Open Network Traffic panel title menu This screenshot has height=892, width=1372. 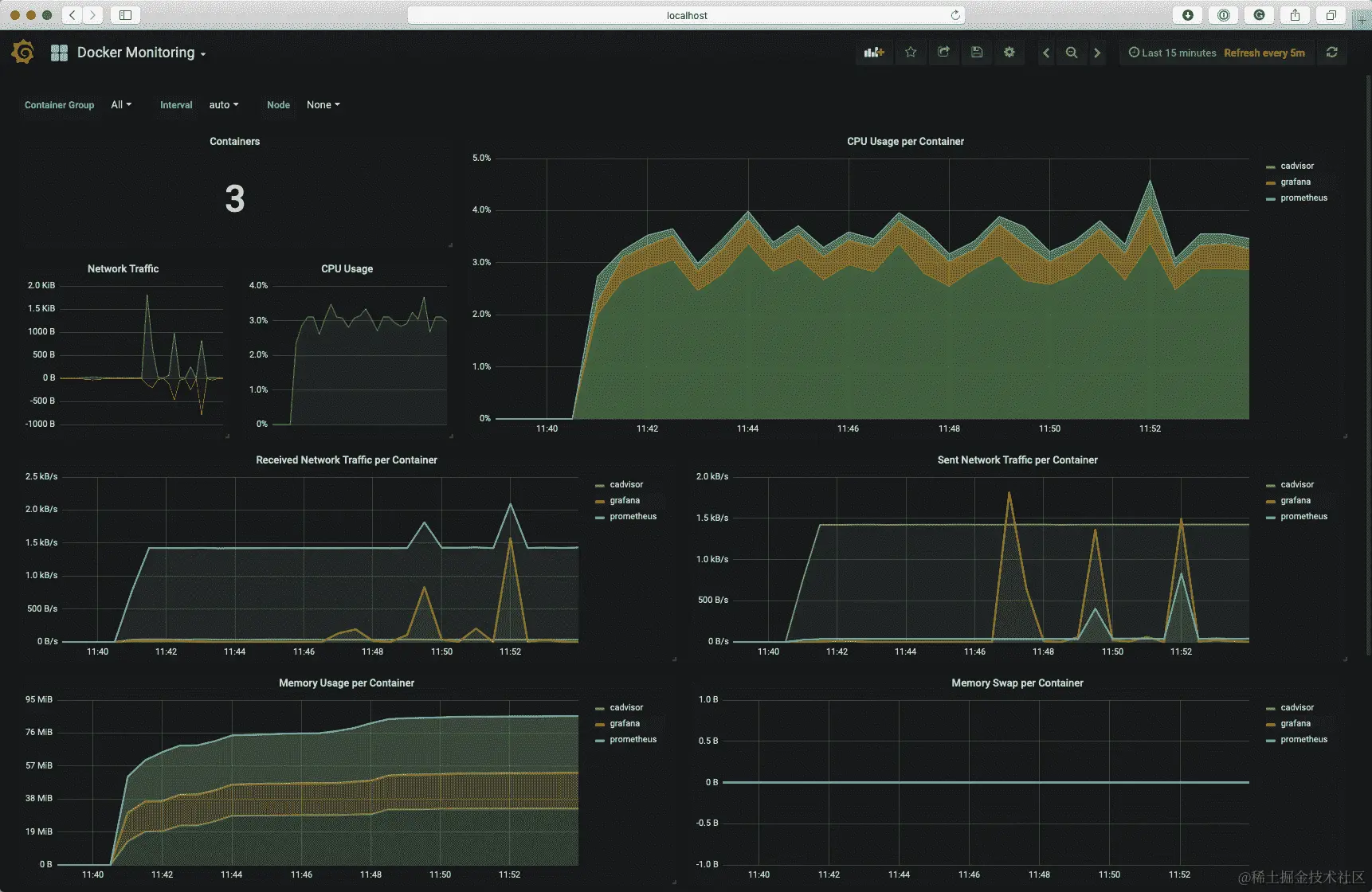point(123,268)
